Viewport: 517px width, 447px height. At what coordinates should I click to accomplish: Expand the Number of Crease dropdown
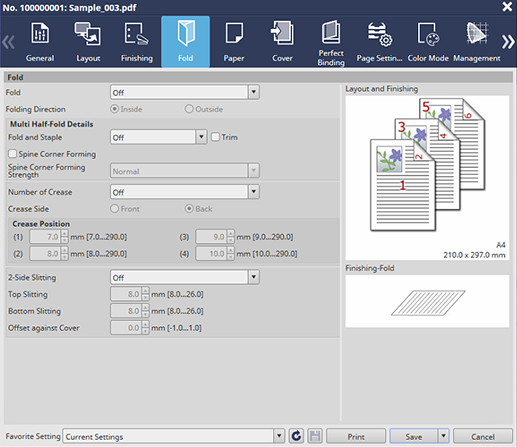coord(254,192)
